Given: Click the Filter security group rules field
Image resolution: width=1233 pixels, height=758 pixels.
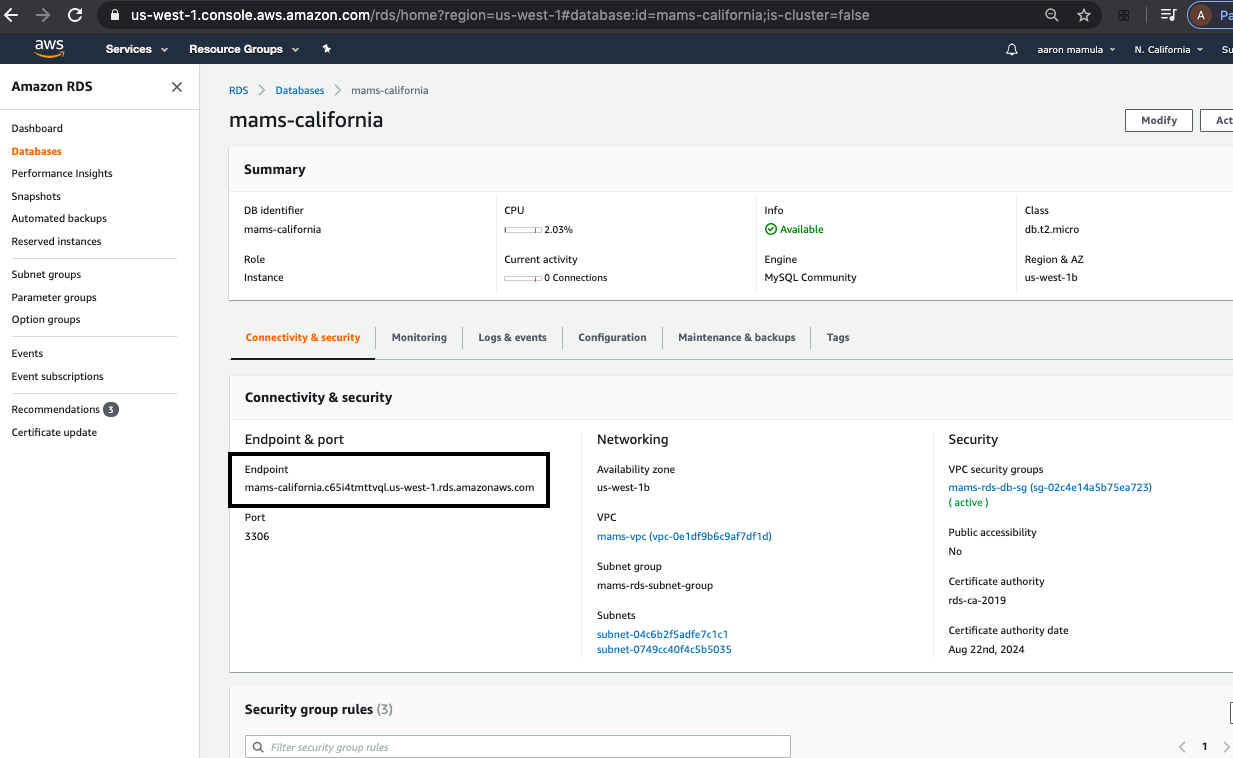Looking at the screenshot, I should click(x=518, y=747).
